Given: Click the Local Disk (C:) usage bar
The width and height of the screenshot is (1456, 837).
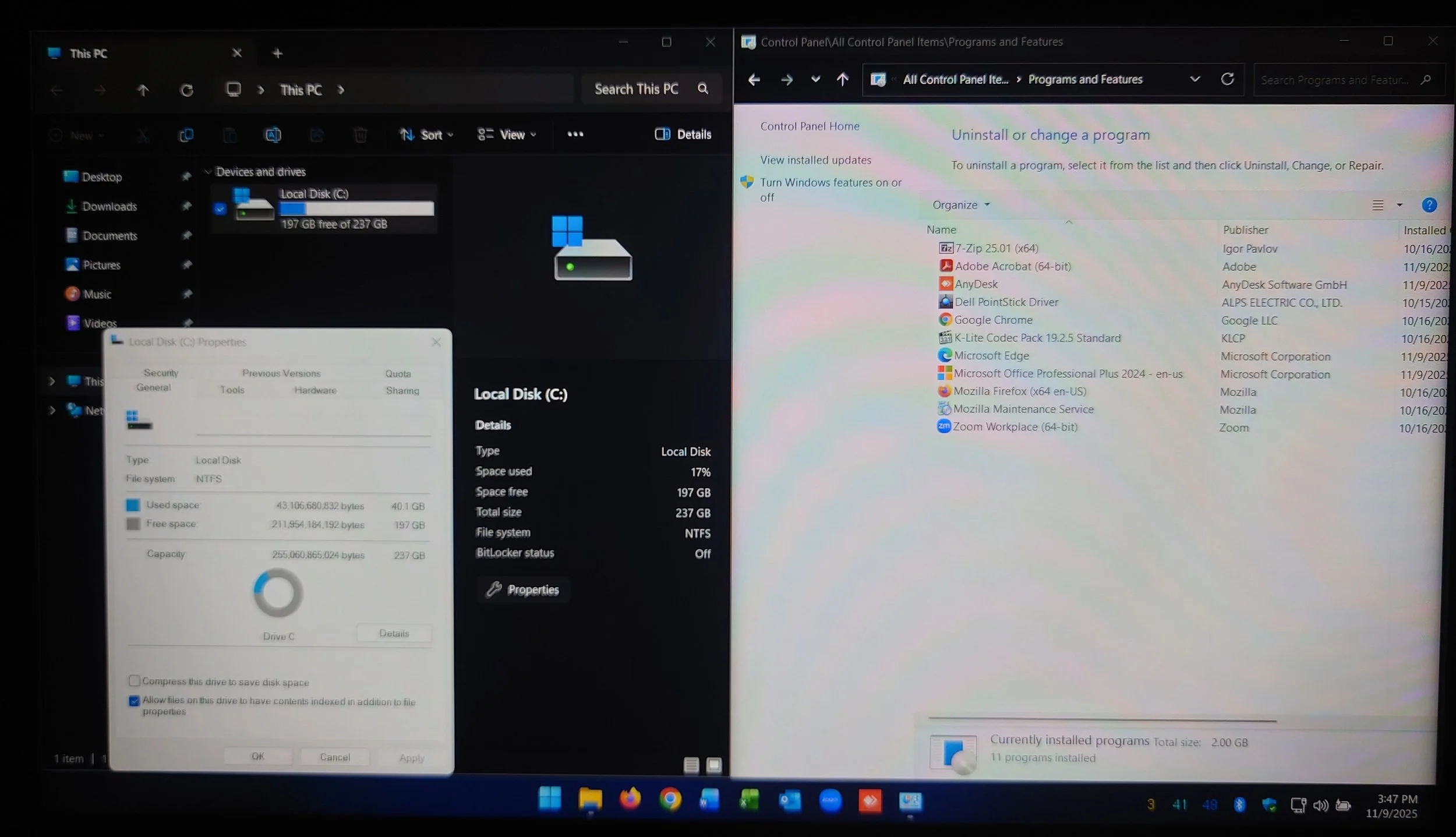Looking at the screenshot, I should (356, 209).
